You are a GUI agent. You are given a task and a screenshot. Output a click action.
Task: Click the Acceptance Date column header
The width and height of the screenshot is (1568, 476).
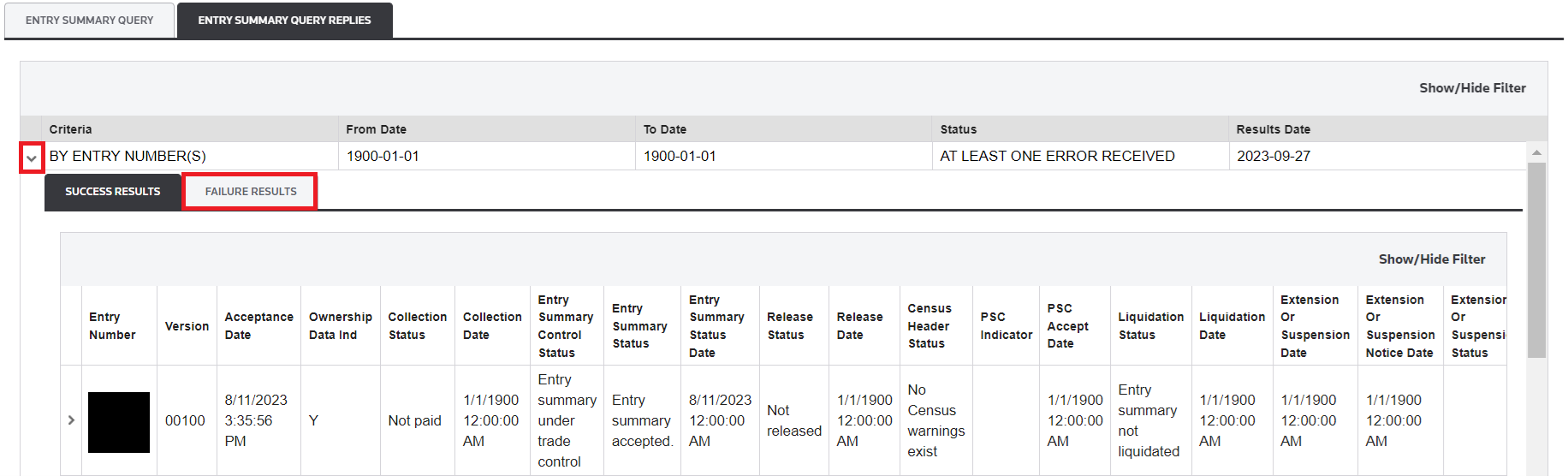pyautogui.click(x=258, y=326)
